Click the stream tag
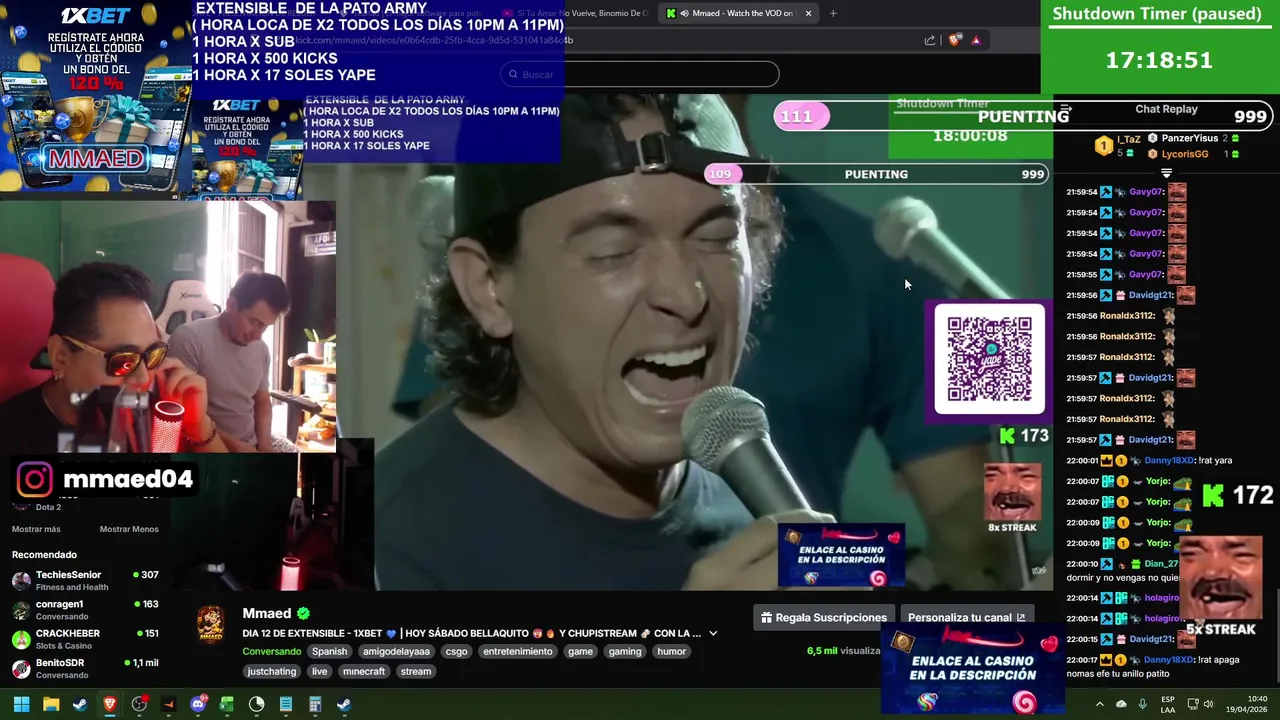This screenshot has height=720, width=1280. click(416, 671)
